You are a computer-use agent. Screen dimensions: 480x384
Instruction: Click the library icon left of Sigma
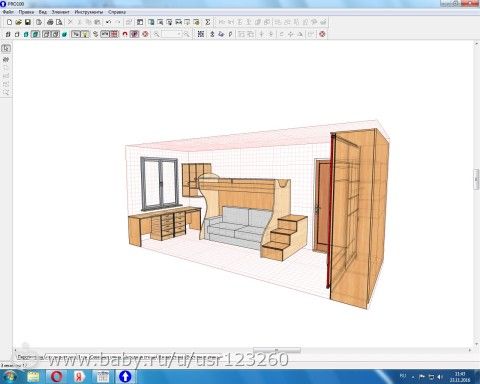[x=196, y=22]
